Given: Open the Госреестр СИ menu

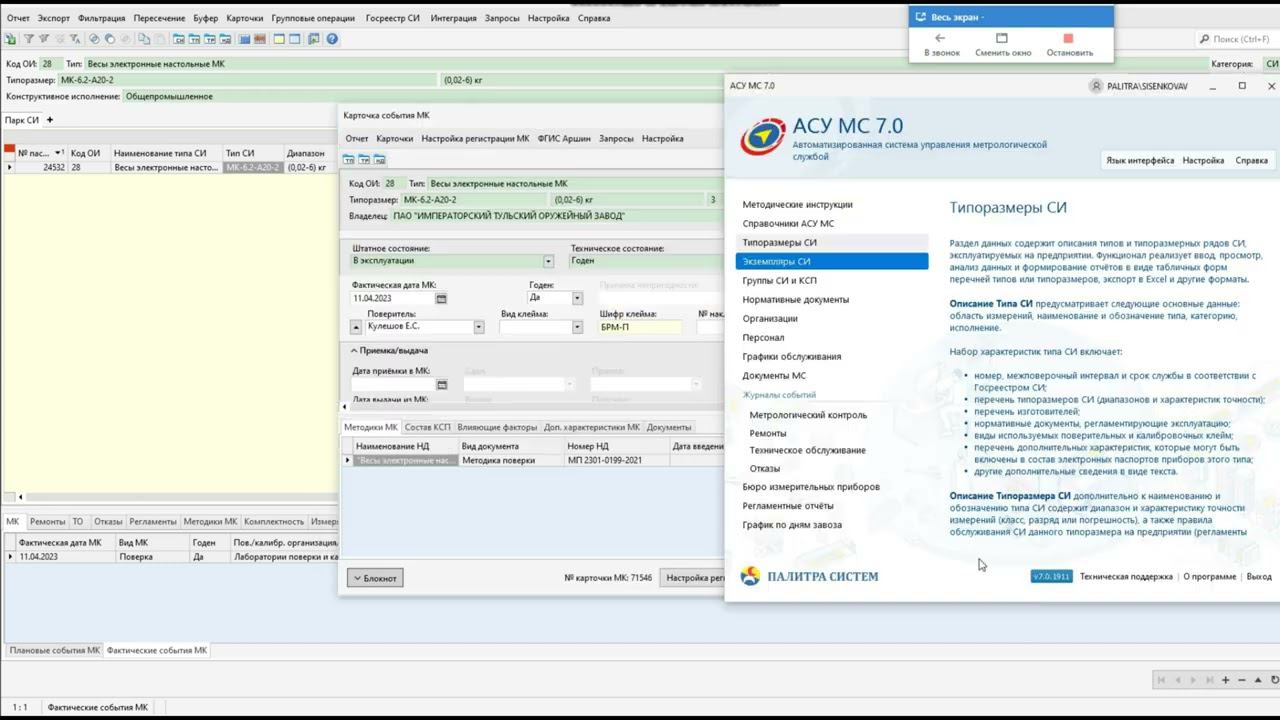Looking at the screenshot, I should pyautogui.click(x=392, y=18).
